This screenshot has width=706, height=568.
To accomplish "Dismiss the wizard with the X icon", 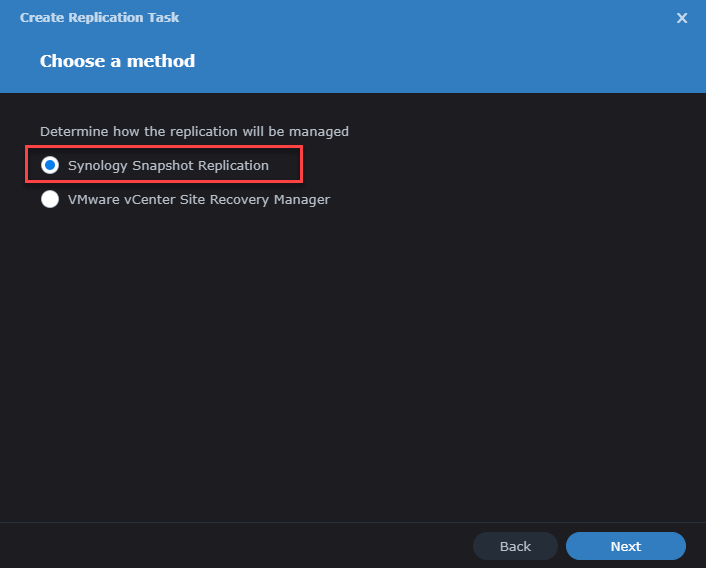I will (682, 18).
